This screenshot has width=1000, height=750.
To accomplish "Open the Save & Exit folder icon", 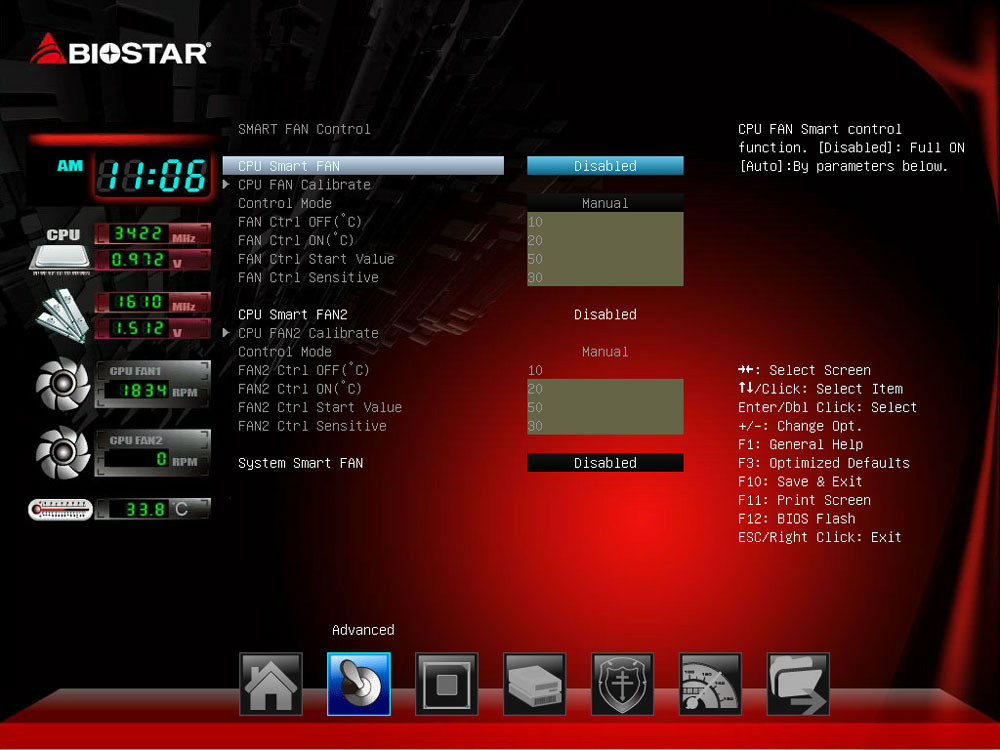I will tap(798, 684).
